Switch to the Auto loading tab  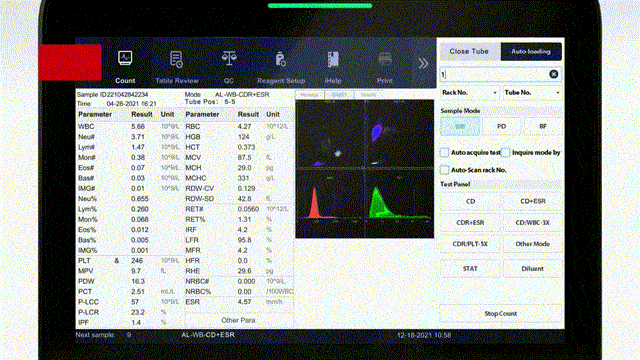[x=531, y=51]
